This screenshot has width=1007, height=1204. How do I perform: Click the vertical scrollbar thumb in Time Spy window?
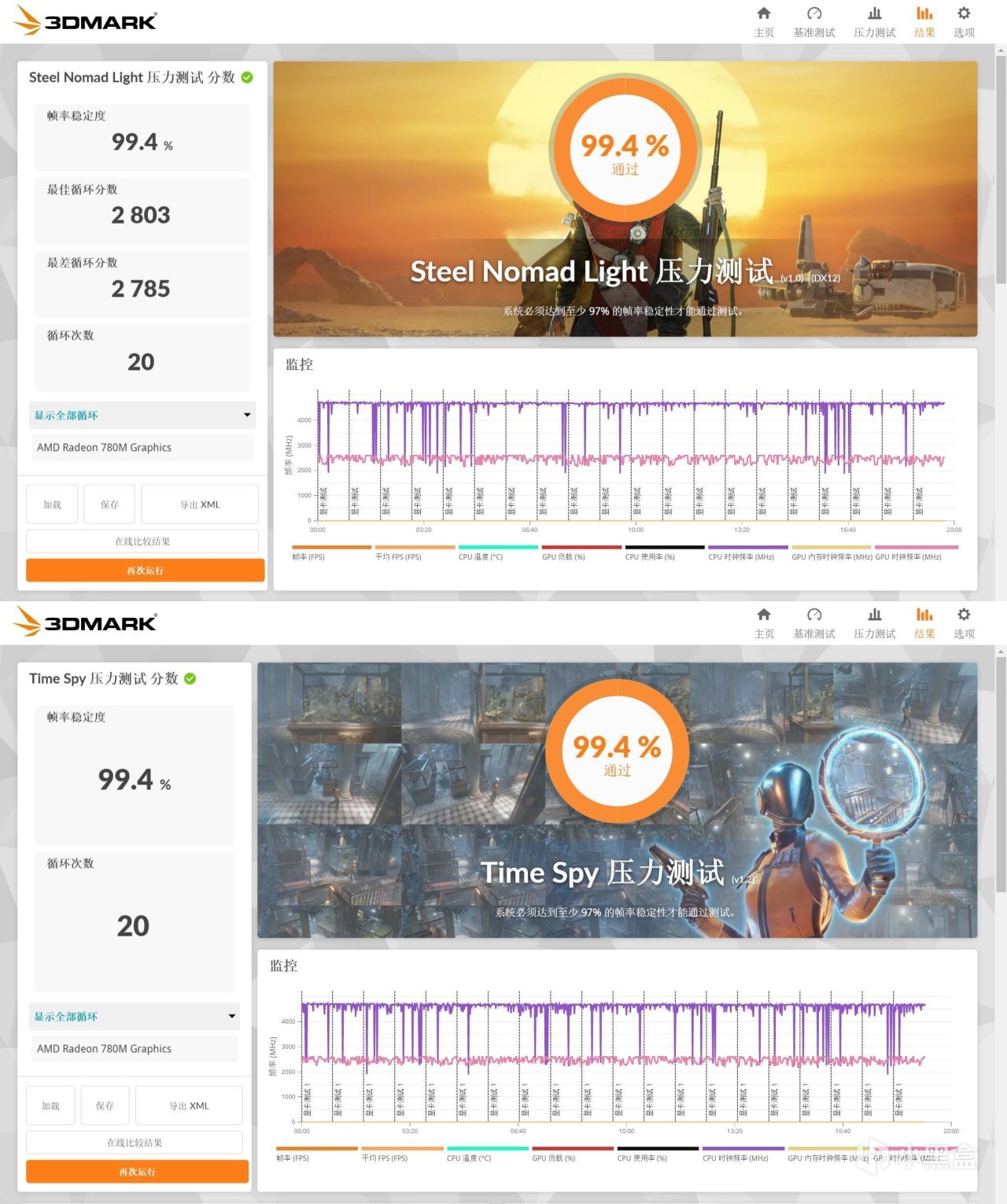click(x=1001, y=775)
